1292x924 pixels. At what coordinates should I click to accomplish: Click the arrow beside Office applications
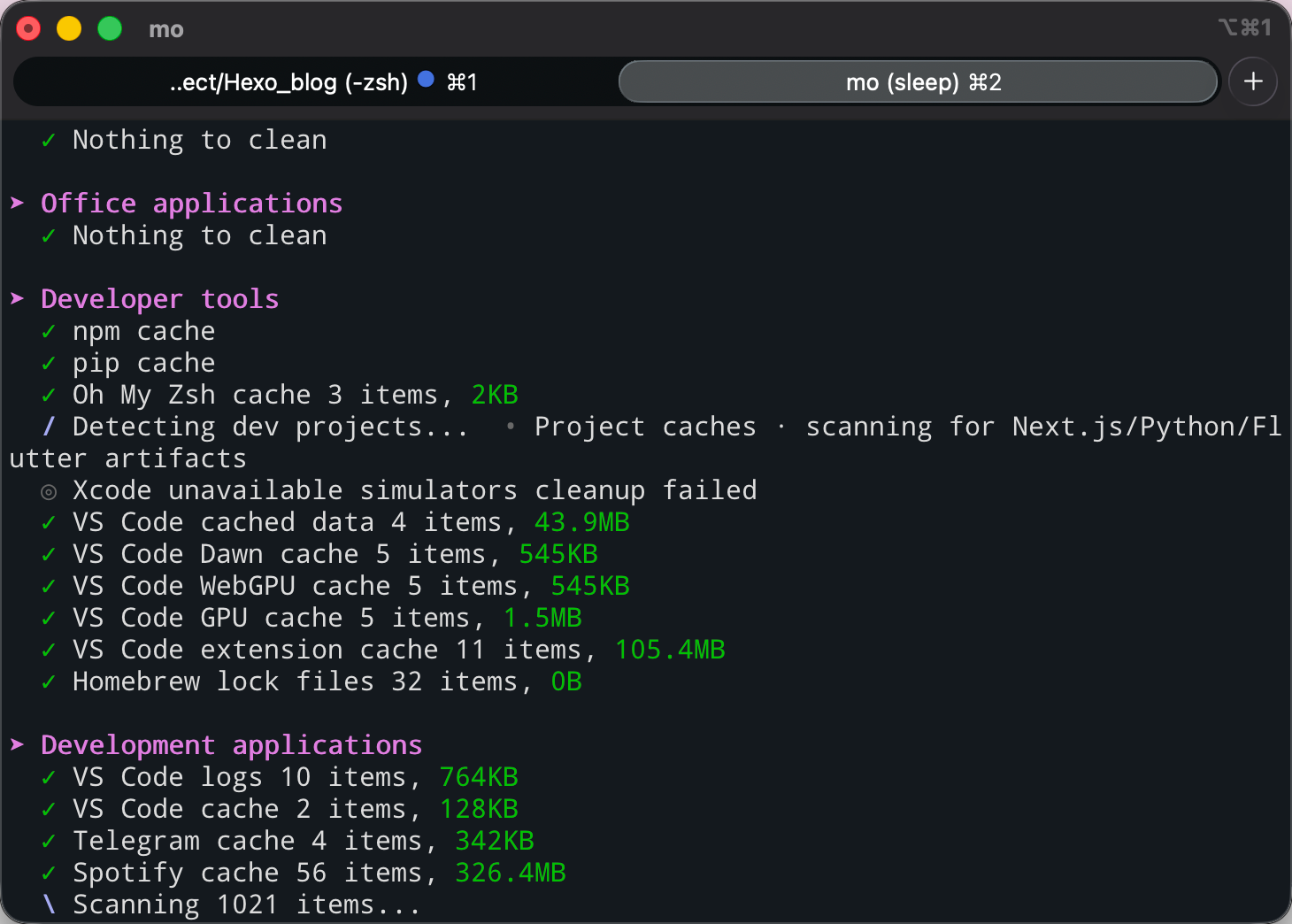pyautogui.click(x=18, y=204)
